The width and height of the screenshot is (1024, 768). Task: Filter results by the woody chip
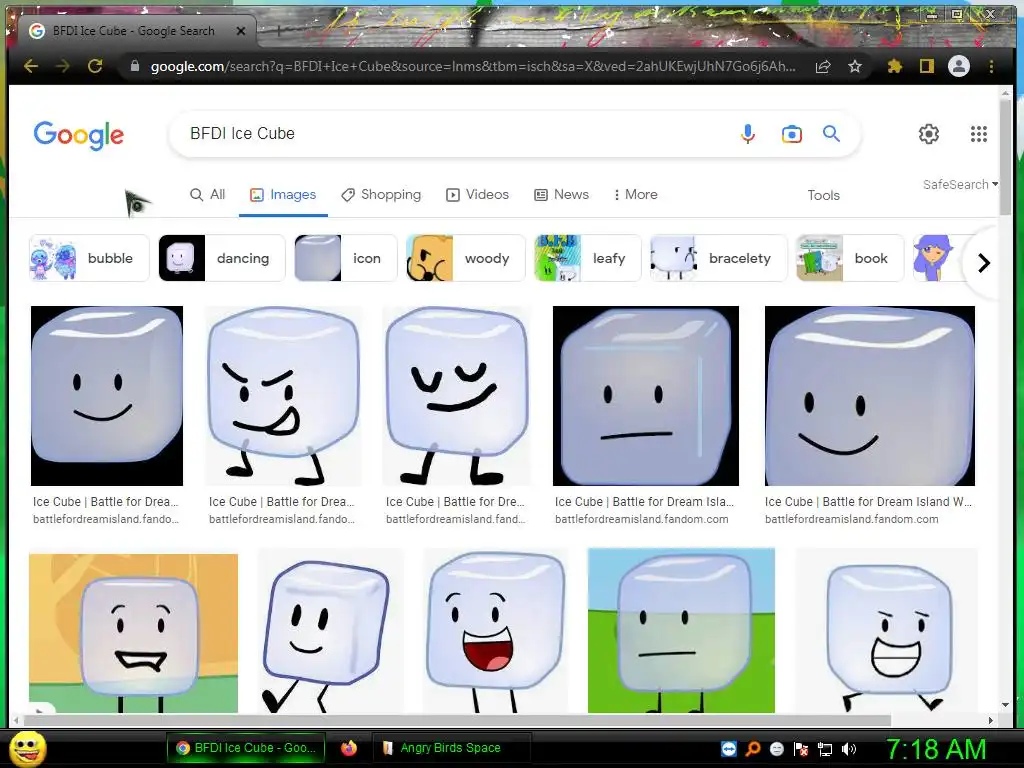pyautogui.click(x=466, y=258)
